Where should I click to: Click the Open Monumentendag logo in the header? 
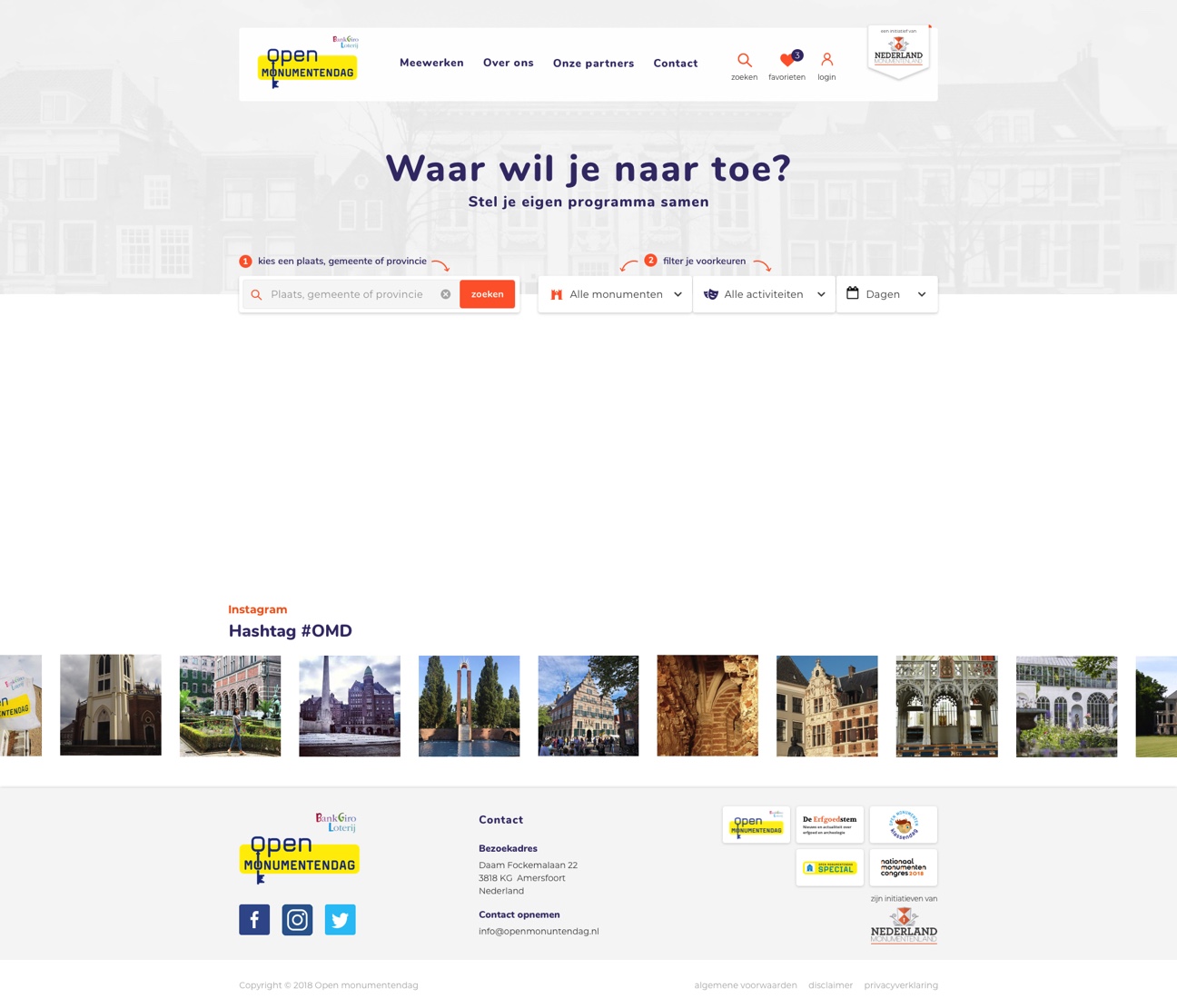[308, 63]
